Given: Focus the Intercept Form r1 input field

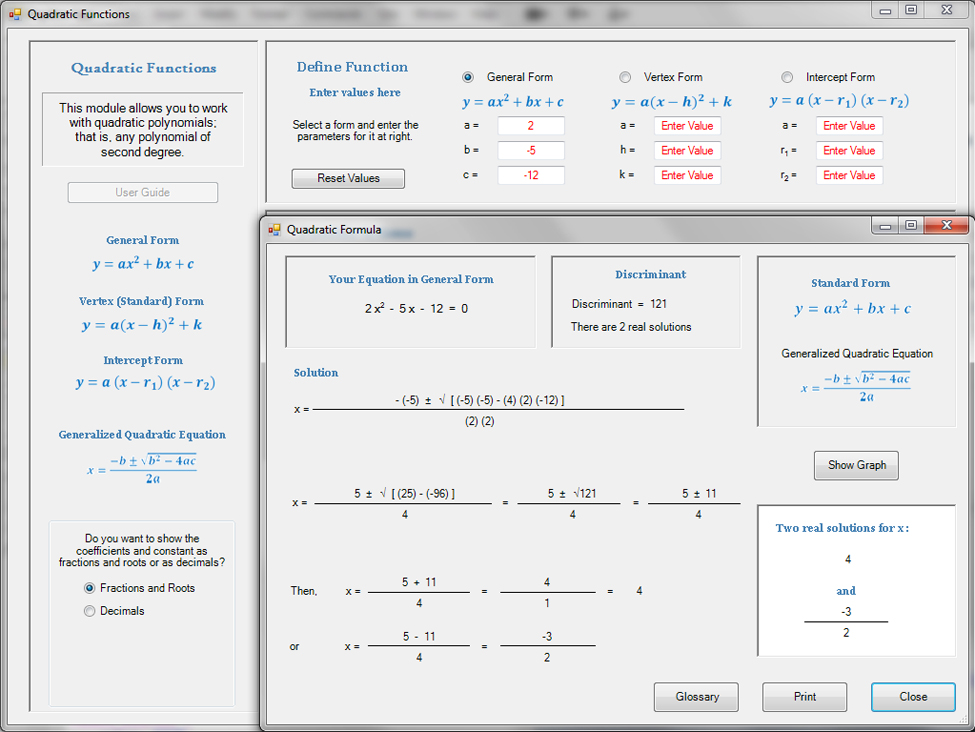Looking at the screenshot, I should 849,151.
